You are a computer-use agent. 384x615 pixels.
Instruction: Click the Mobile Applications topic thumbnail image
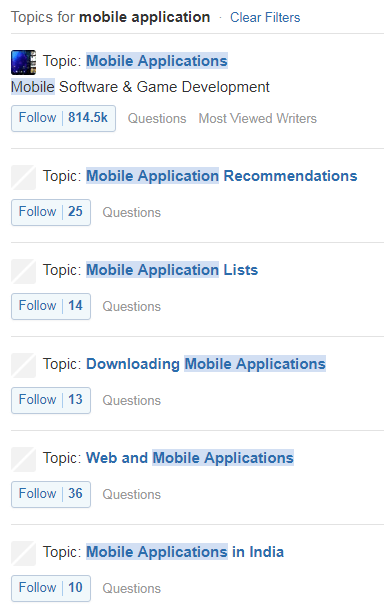point(24,62)
